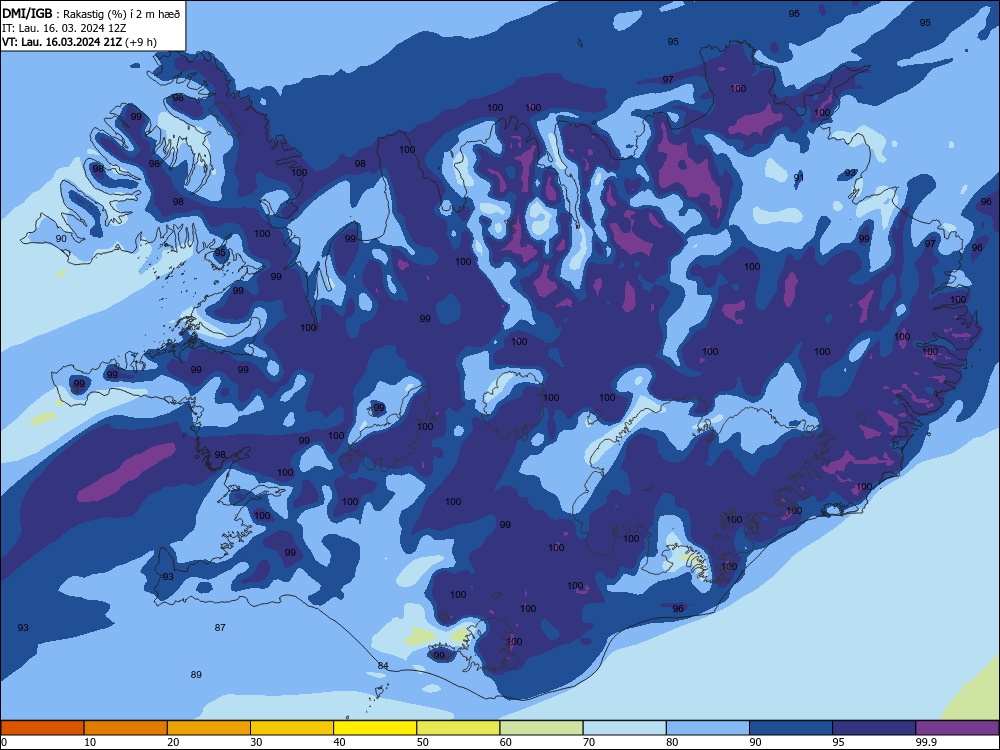Click the '99.9' legend tick label
The height and width of the screenshot is (750, 1000).
[x=926, y=742]
